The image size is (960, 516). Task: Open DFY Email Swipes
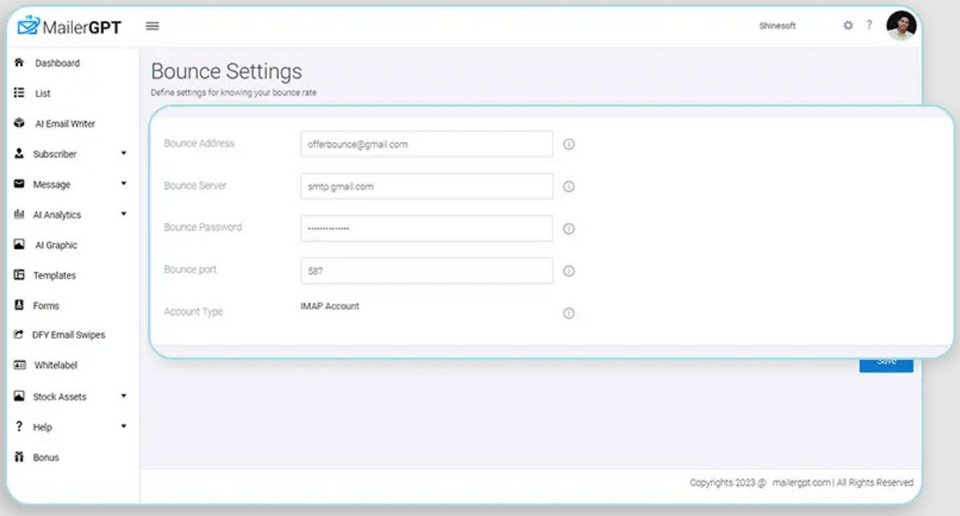point(69,335)
